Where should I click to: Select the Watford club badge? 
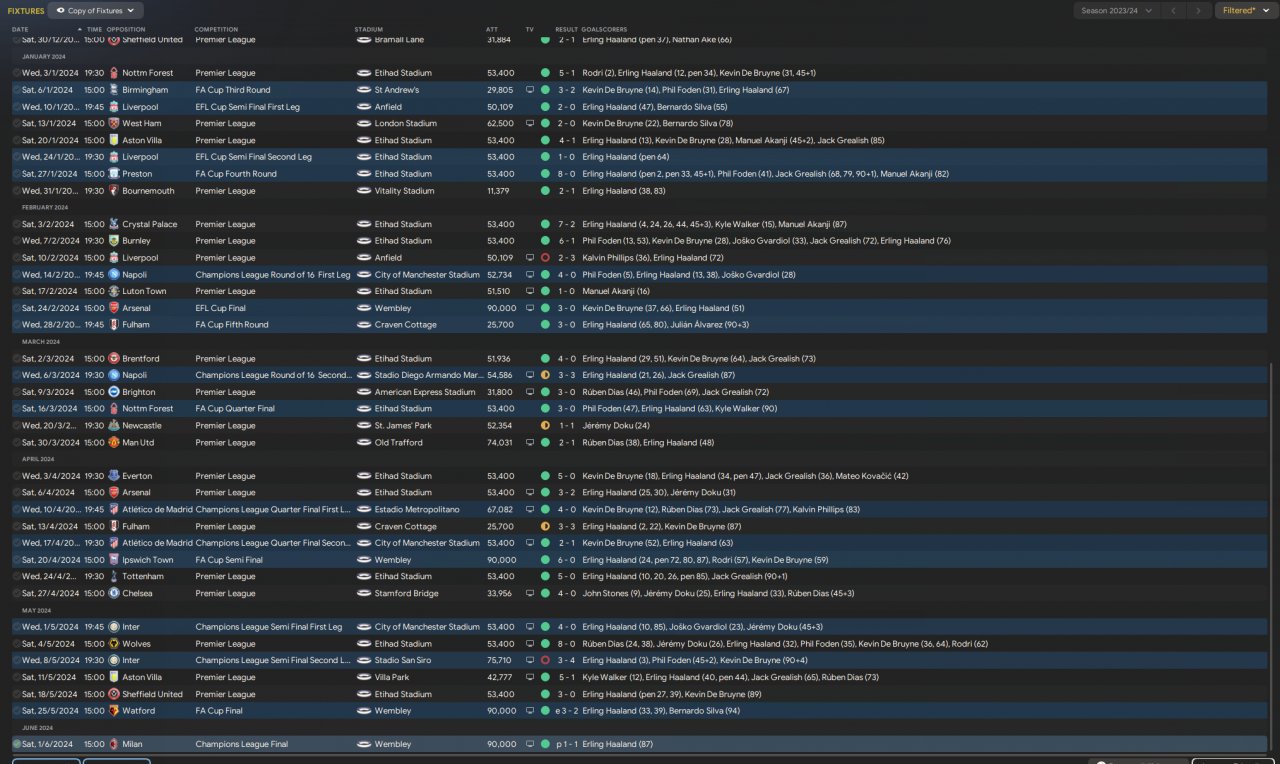(114, 711)
